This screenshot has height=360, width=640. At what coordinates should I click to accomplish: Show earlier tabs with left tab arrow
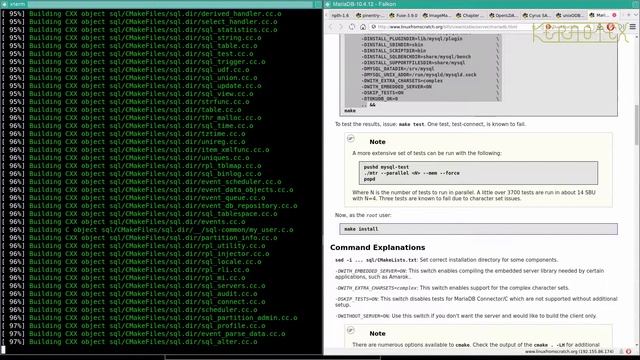pyautogui.click(x=327, y=15)
